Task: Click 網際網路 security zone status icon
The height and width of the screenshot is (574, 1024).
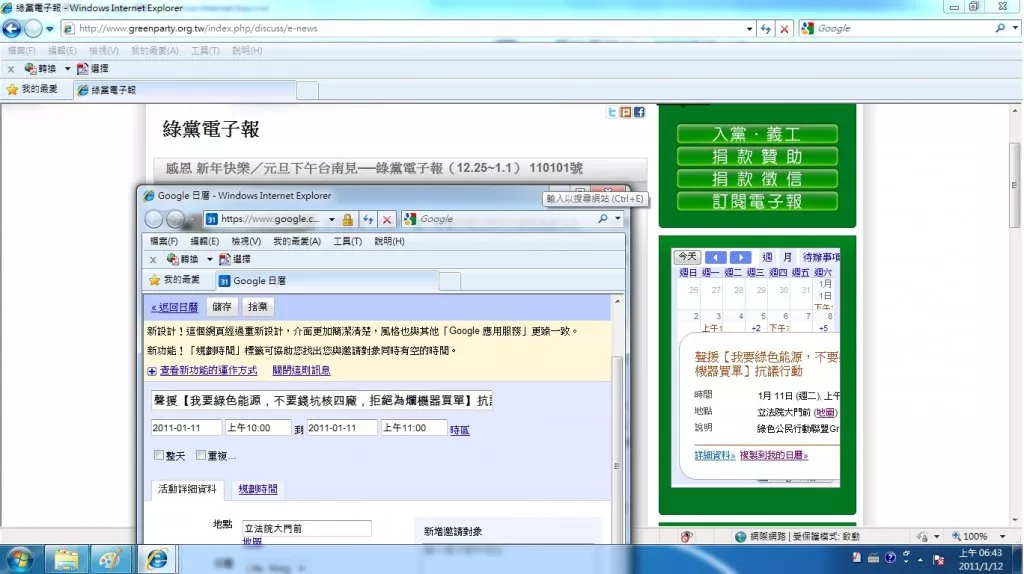Action: click(741, 536)
